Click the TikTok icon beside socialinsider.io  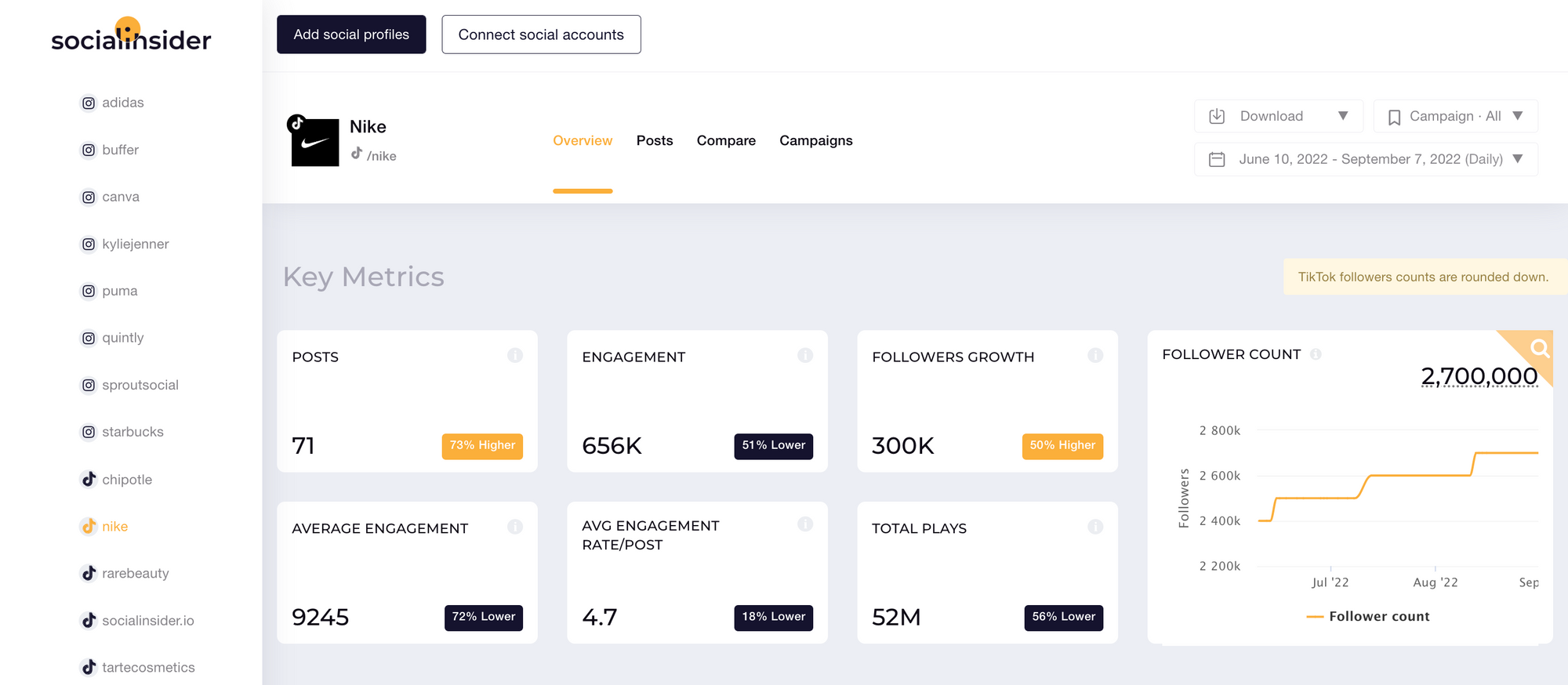tap(89, 620)
